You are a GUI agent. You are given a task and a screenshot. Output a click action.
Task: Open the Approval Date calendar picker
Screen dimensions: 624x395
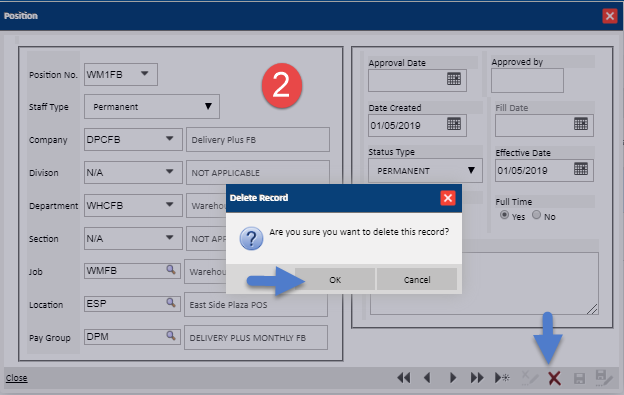pos(454,79)
